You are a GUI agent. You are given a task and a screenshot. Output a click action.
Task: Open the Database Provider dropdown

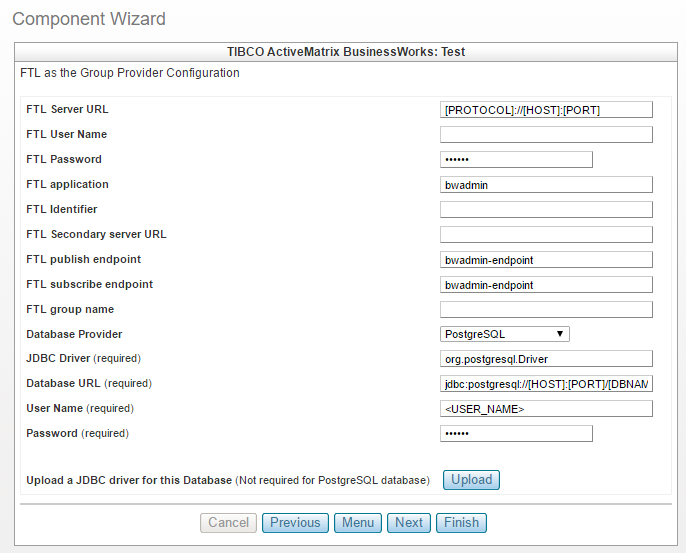pos(505,334)
